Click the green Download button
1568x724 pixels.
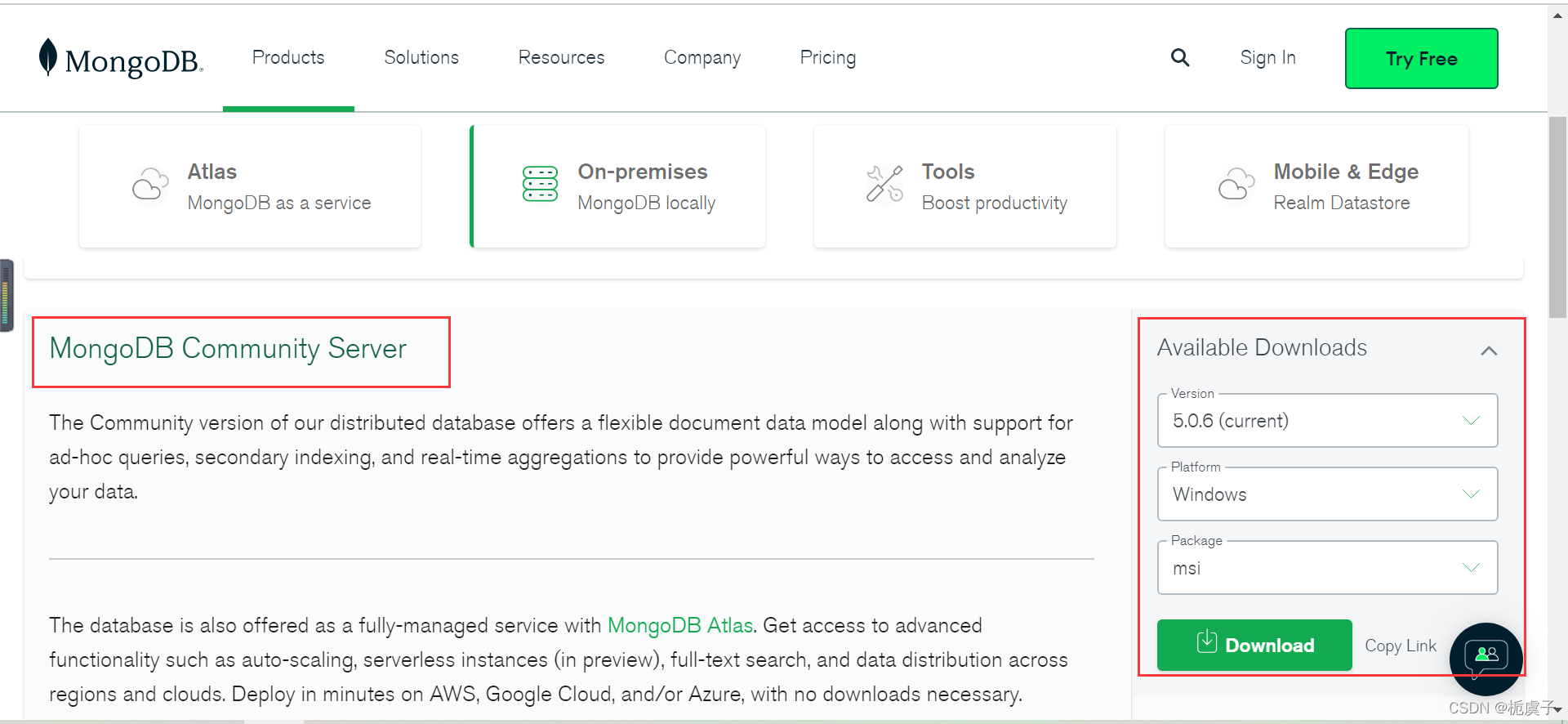click(x=1254, y=645)
